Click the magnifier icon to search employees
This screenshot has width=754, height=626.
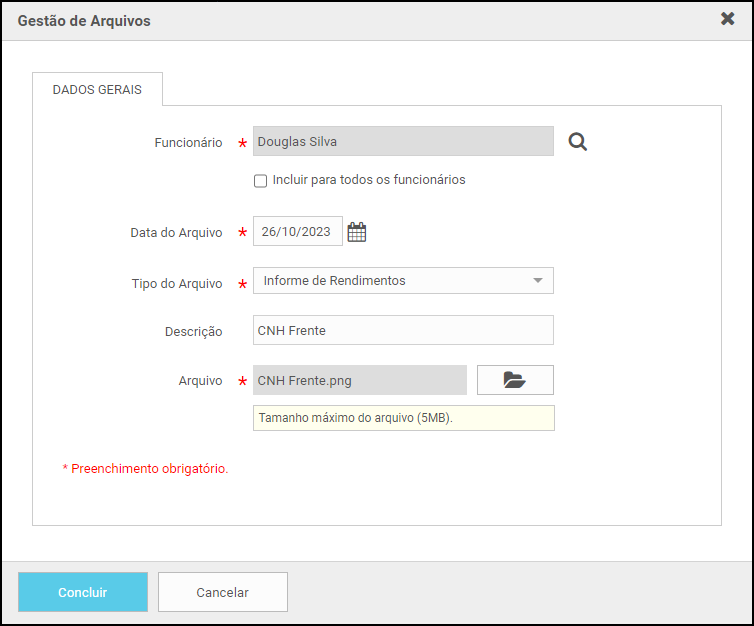click(577, 142)
